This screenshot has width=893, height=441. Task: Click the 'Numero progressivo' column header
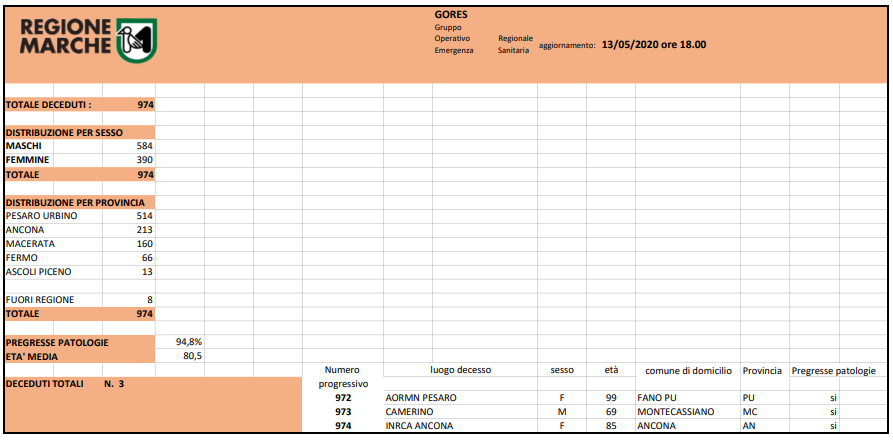342,377
